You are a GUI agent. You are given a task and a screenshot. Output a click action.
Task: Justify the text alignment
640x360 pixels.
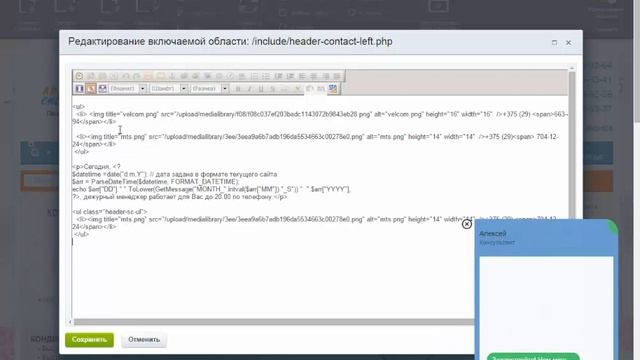click(337, 76)
